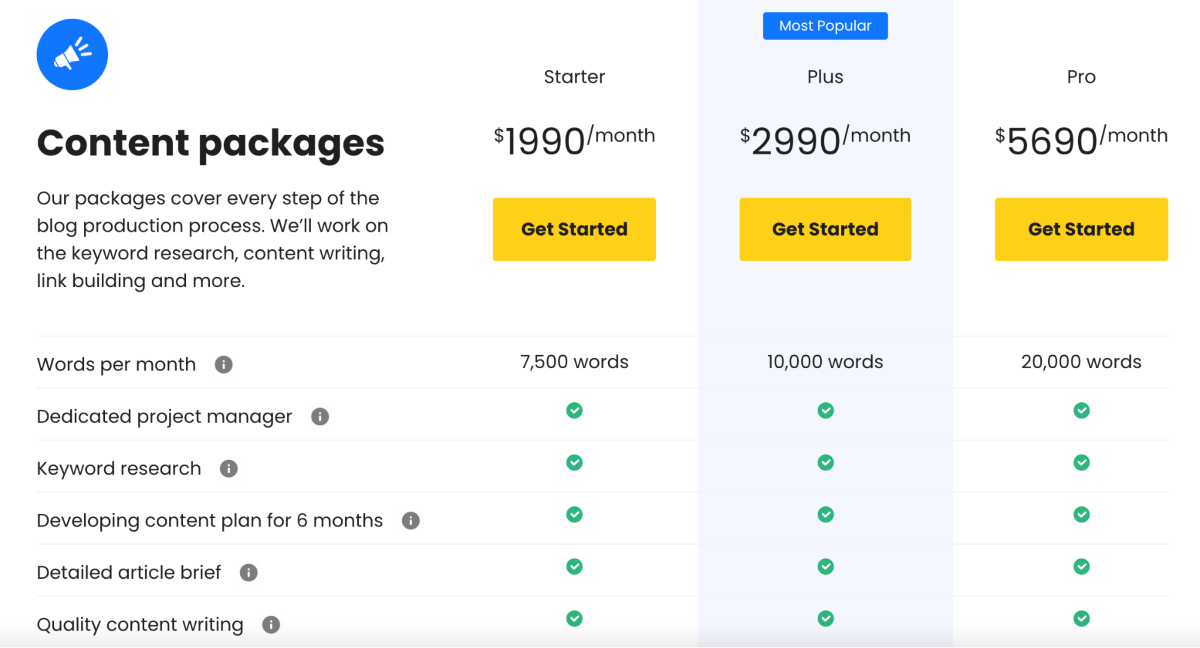Open info icon for Quality content writing
Screen dimensions: 1200x648
[x=271, y=624]
